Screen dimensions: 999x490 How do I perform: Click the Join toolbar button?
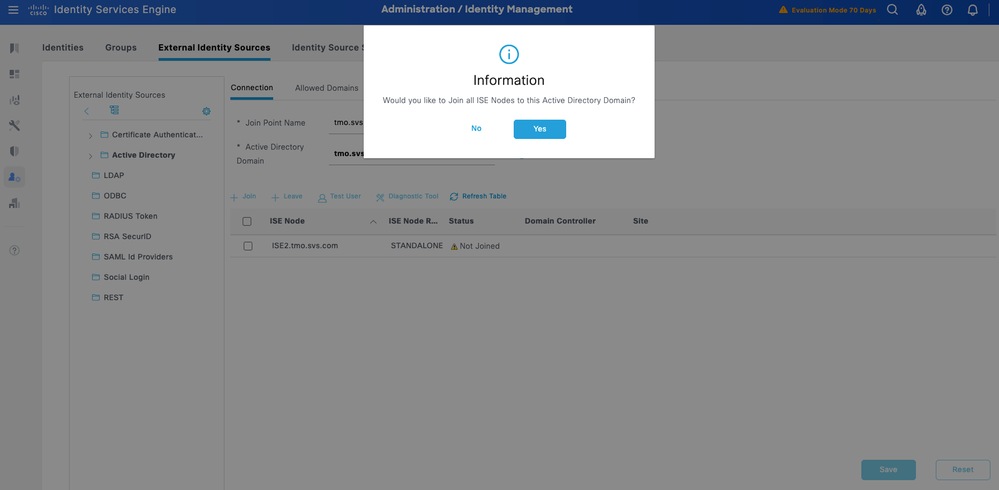tap(243, 196)
